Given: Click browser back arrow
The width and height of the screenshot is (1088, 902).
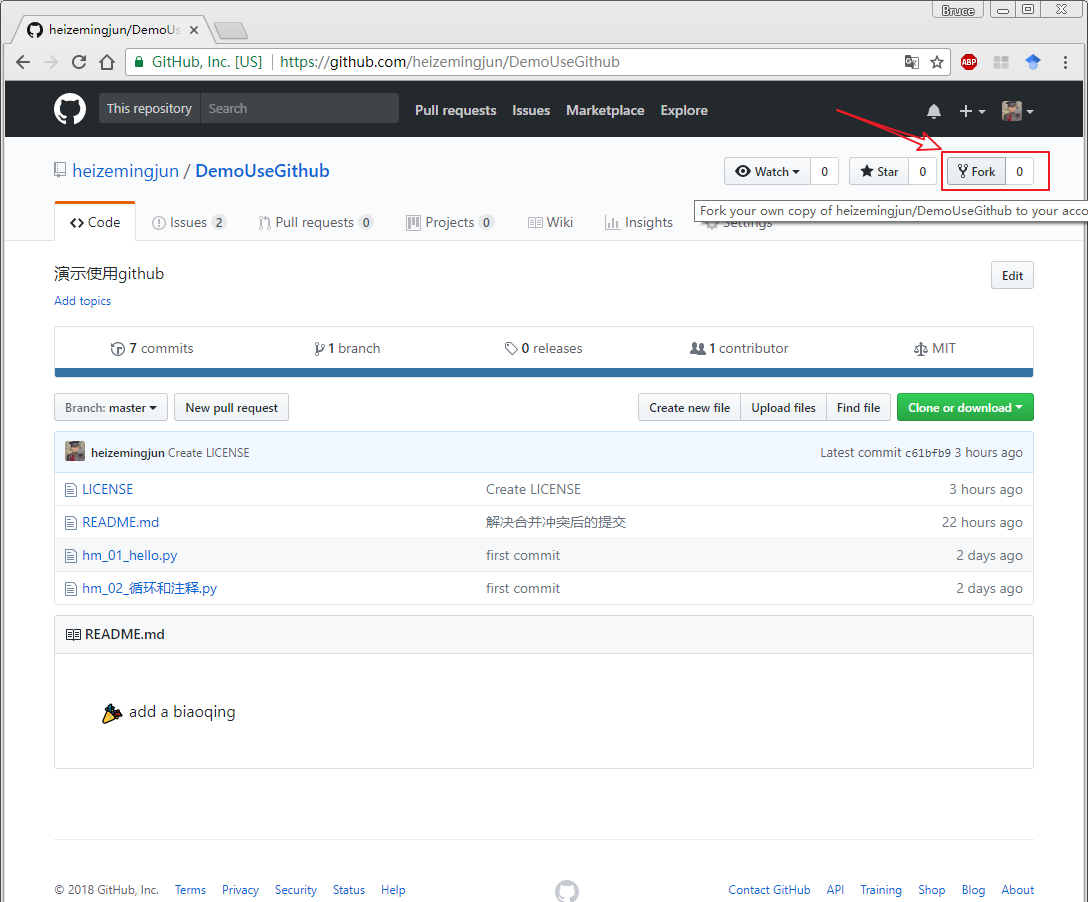Looking at the screenshot, I should click(23, 62).
